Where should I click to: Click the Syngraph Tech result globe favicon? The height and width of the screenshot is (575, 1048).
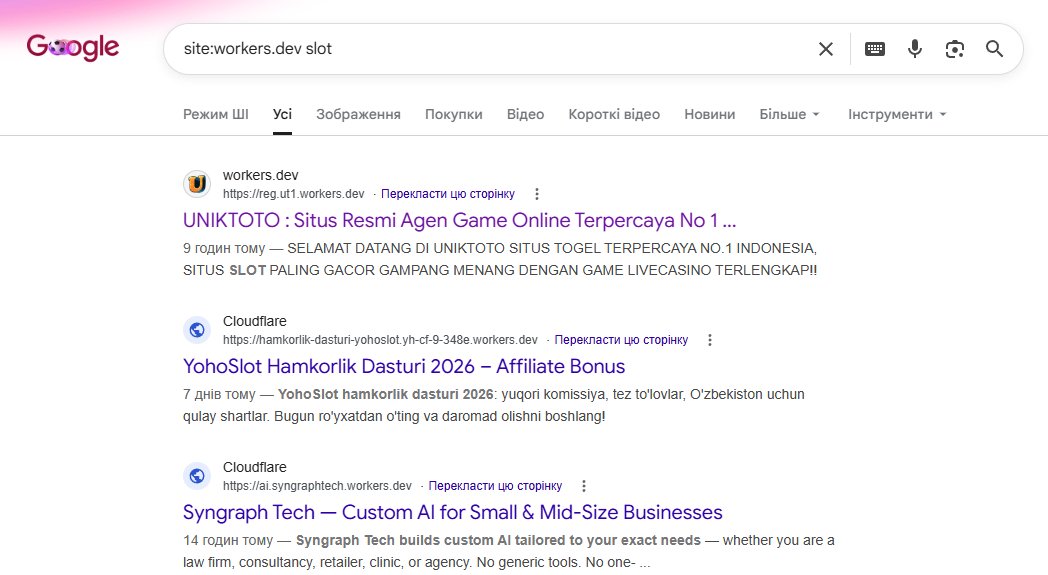[196, 475]
